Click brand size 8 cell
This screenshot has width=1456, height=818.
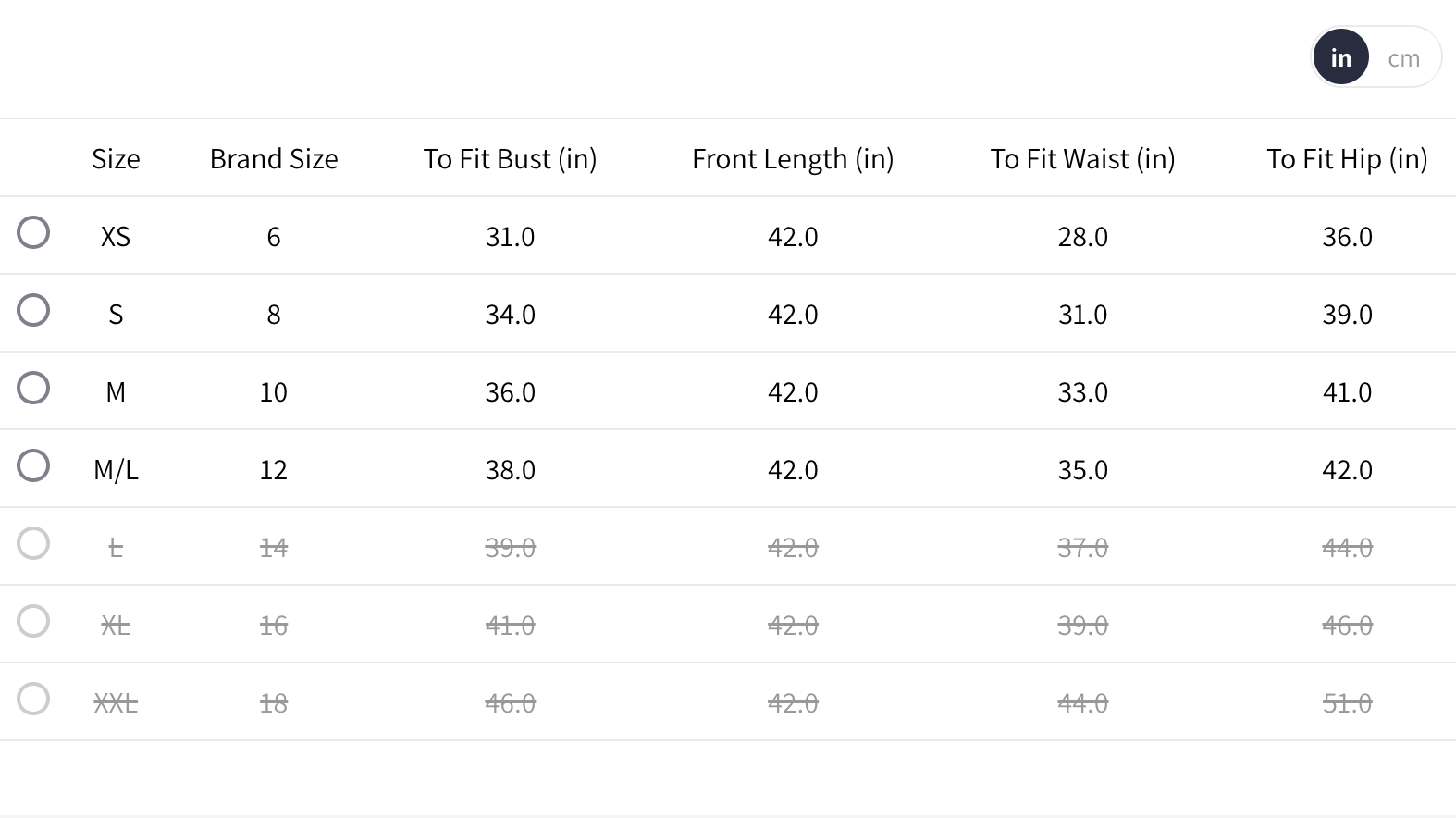pyautogui.click(x=274, y=315)
